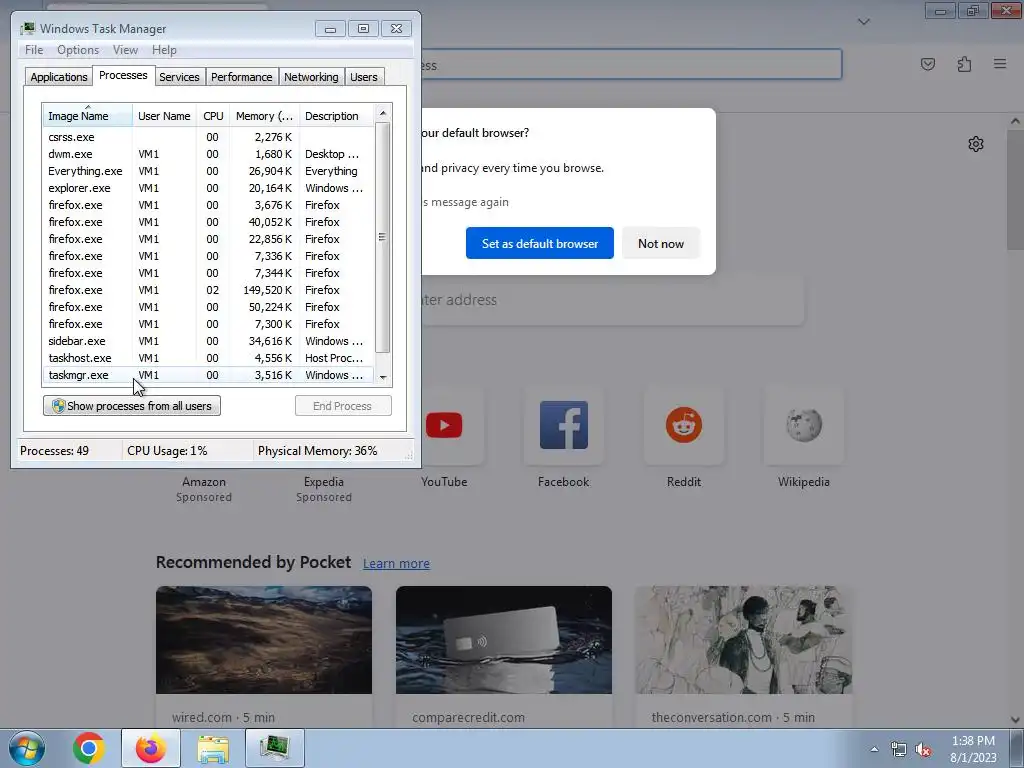
Task: Open the View menu in Task Manager
Action: coord(125,50)
